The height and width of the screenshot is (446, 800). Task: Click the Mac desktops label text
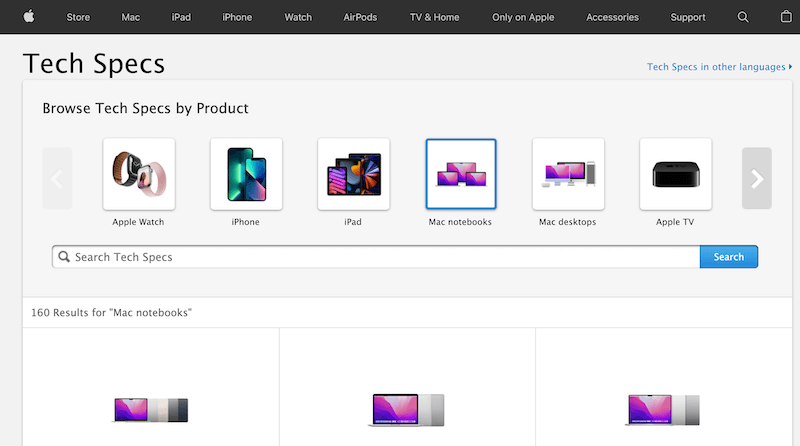coord(567,222)
